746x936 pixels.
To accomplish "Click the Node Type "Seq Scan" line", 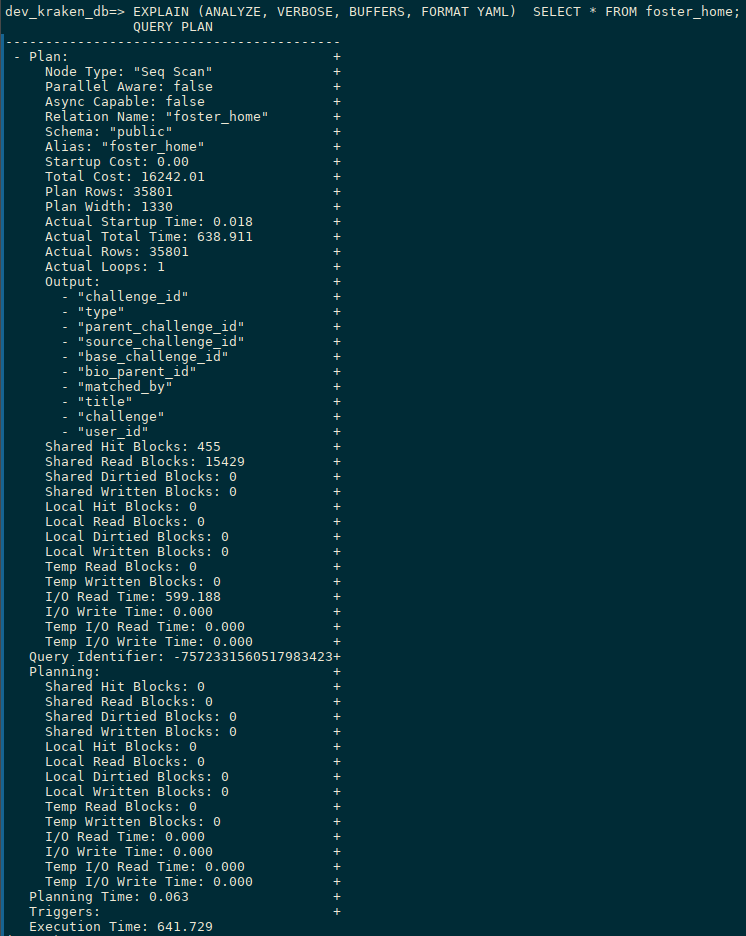I will pos(128,72).
